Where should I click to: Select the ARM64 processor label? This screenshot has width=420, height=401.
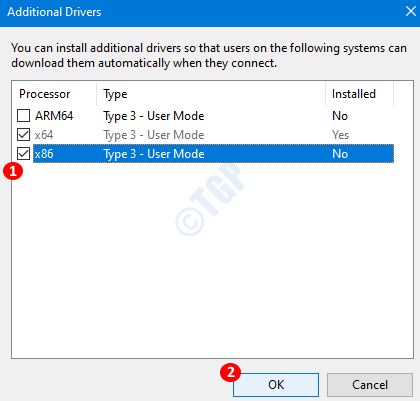(x=54, y=116)
